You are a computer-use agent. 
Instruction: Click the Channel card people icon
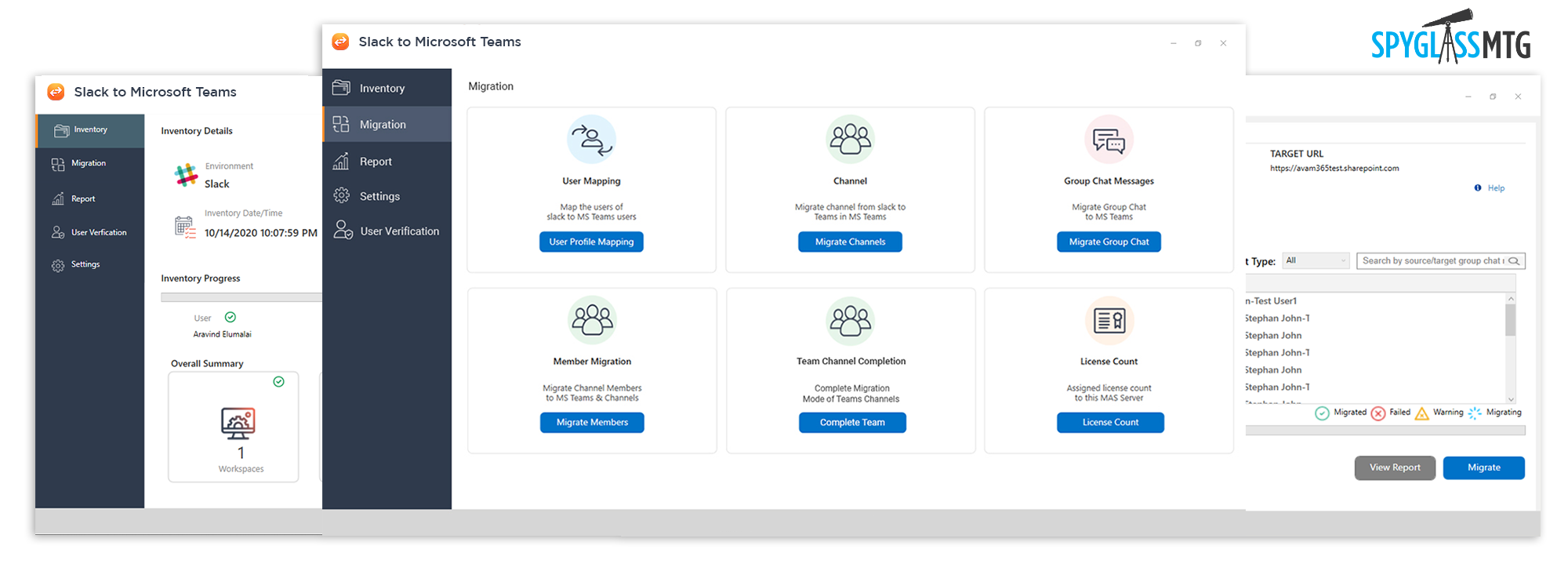click(850, 140)
